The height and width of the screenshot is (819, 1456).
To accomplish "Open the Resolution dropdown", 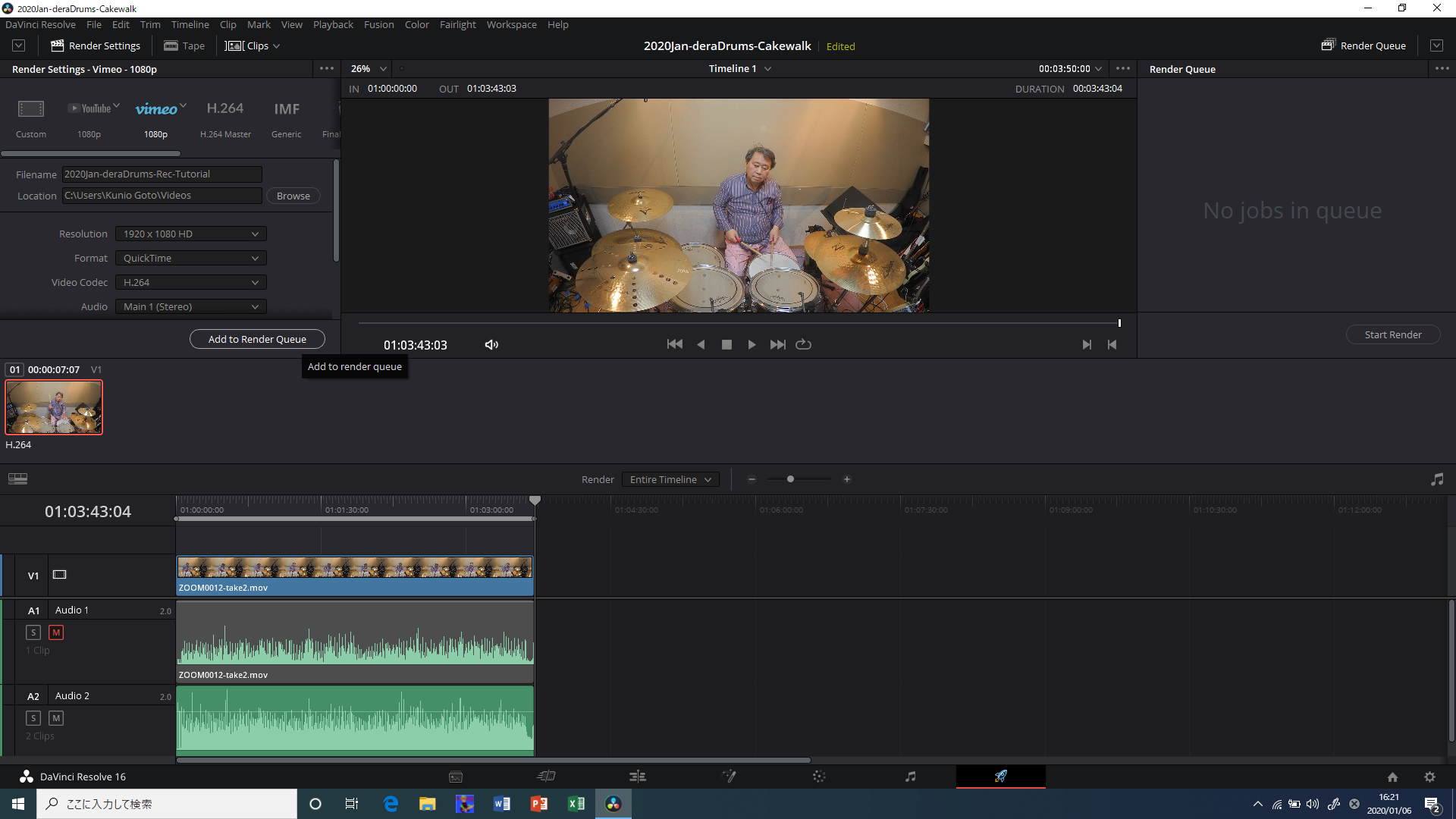I will tap(191, 234).
